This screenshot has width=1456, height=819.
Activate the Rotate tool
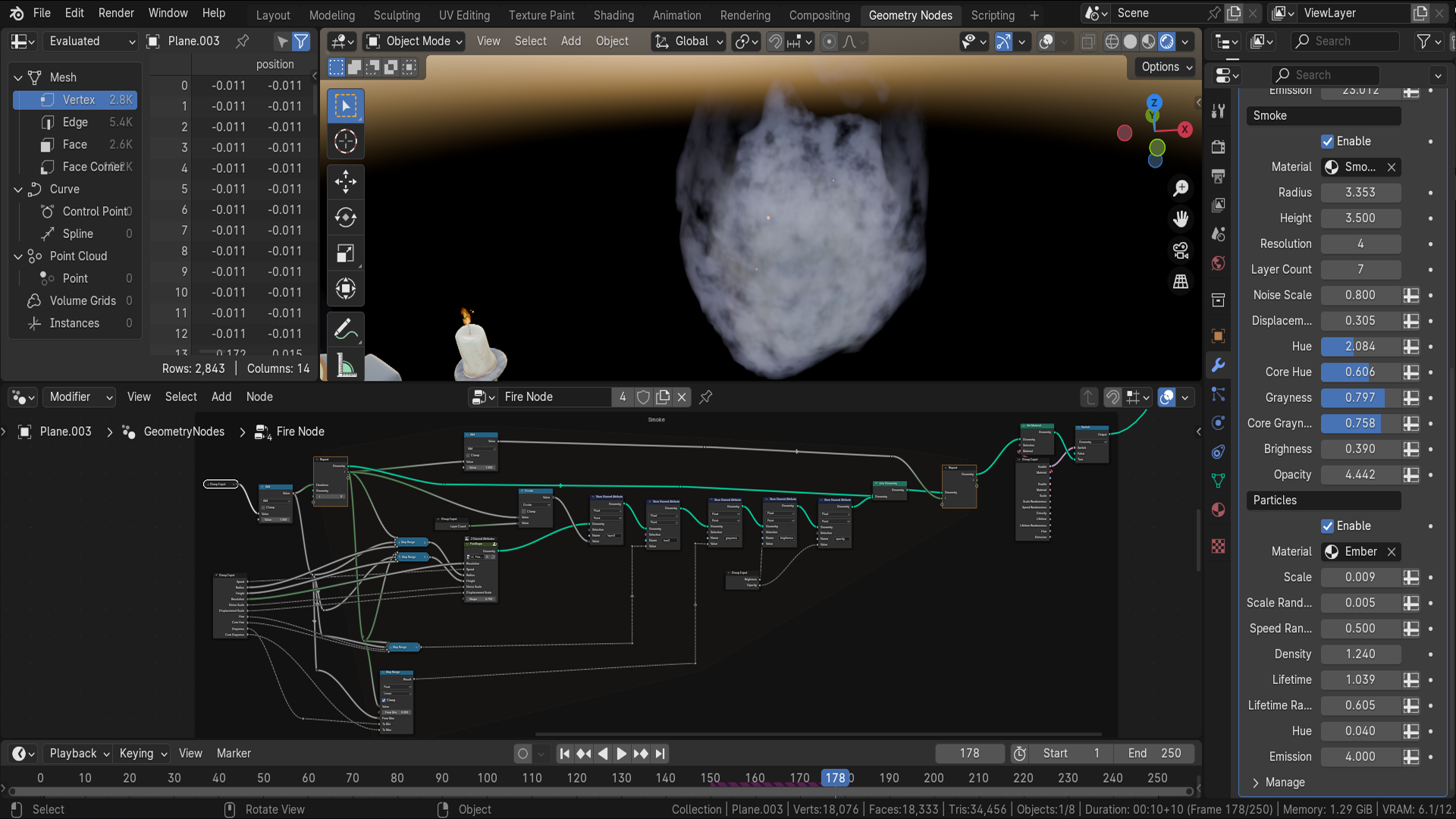tap(346, 218)
